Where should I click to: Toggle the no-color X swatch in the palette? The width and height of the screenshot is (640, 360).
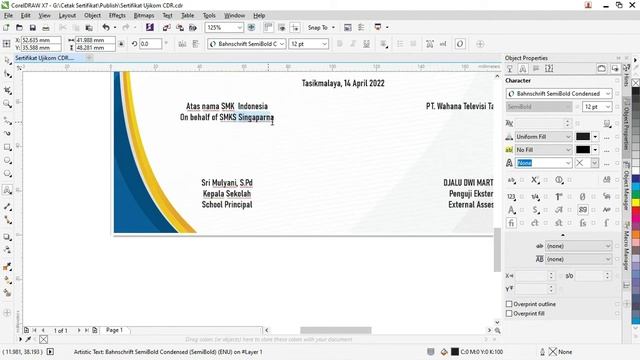tap(636, 83)
